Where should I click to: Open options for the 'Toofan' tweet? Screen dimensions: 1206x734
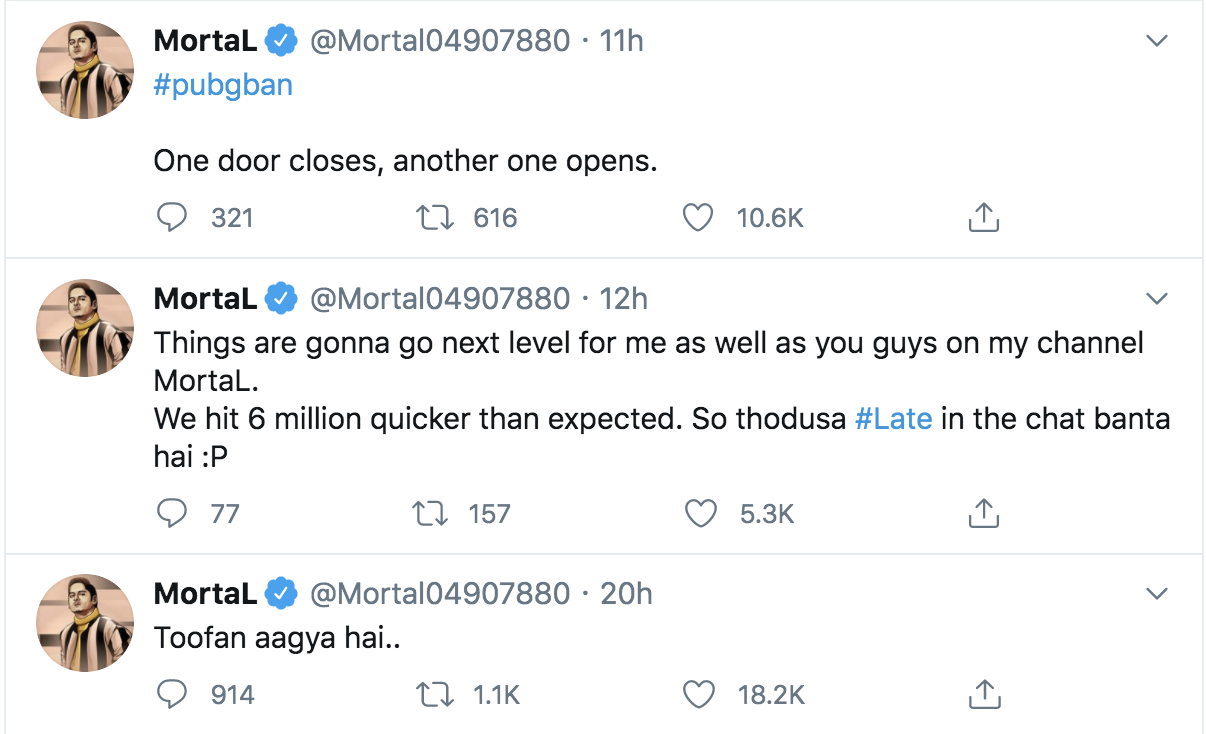(x=1157, y=593)
